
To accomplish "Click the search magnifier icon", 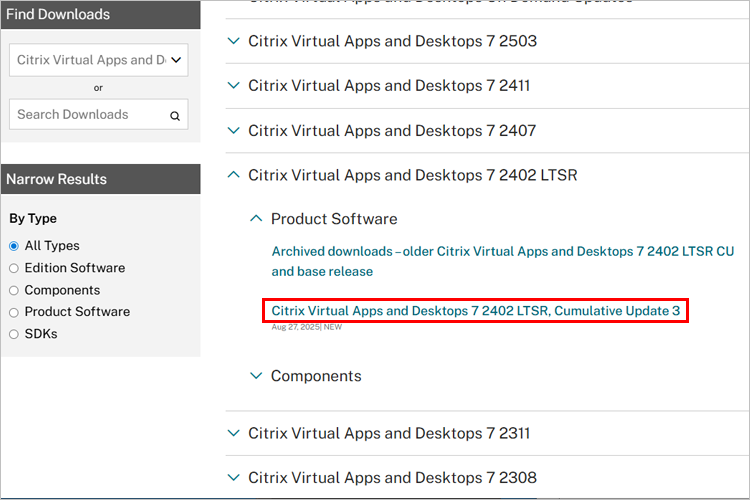I will point(174,116).
